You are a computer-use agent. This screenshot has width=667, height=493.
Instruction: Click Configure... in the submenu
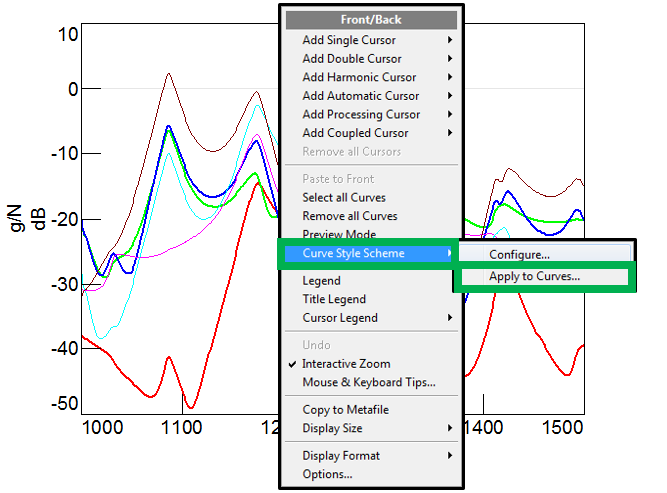(x=519, y=256)
